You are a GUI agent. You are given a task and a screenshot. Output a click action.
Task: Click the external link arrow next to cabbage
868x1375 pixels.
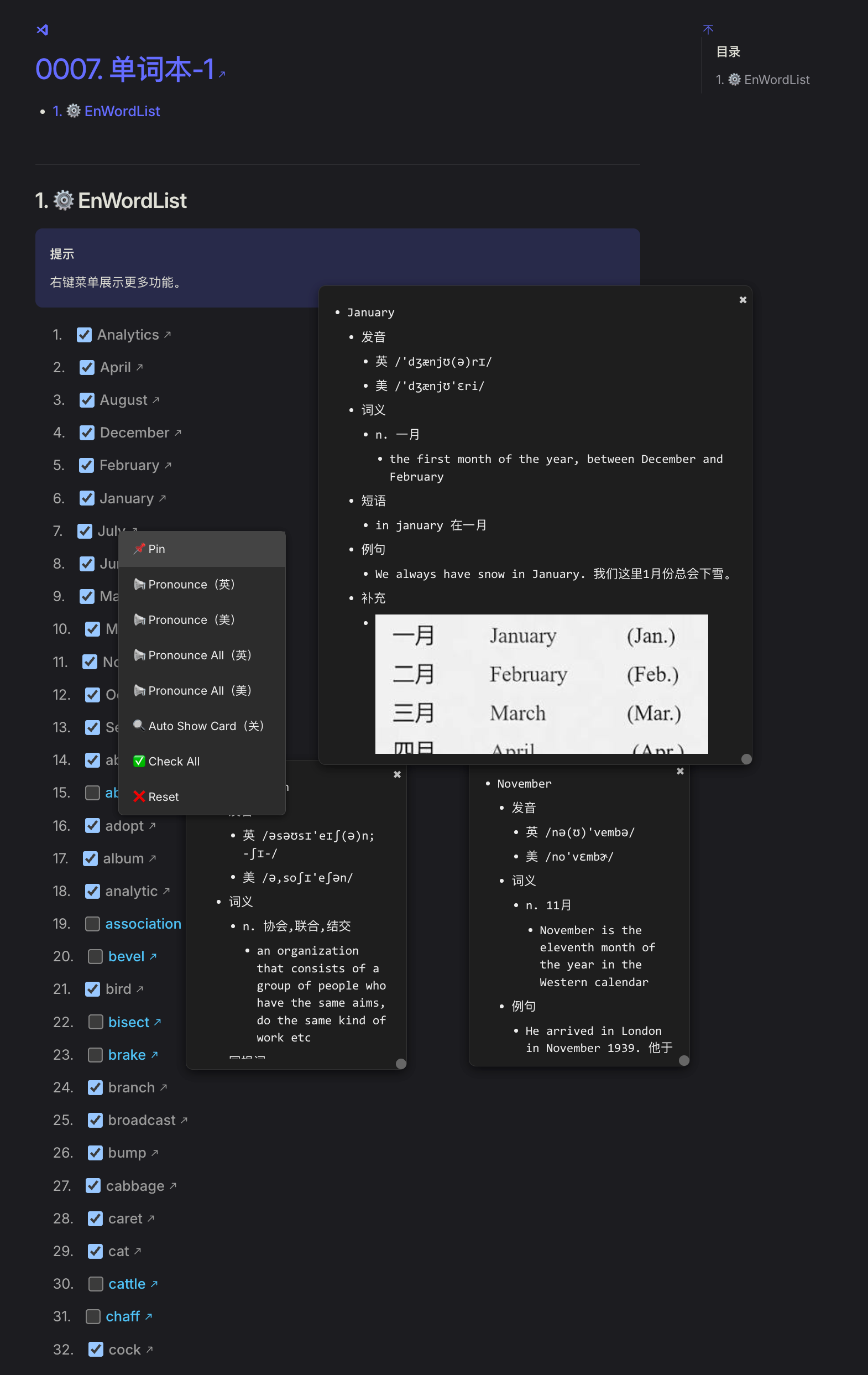[174, 1186]
